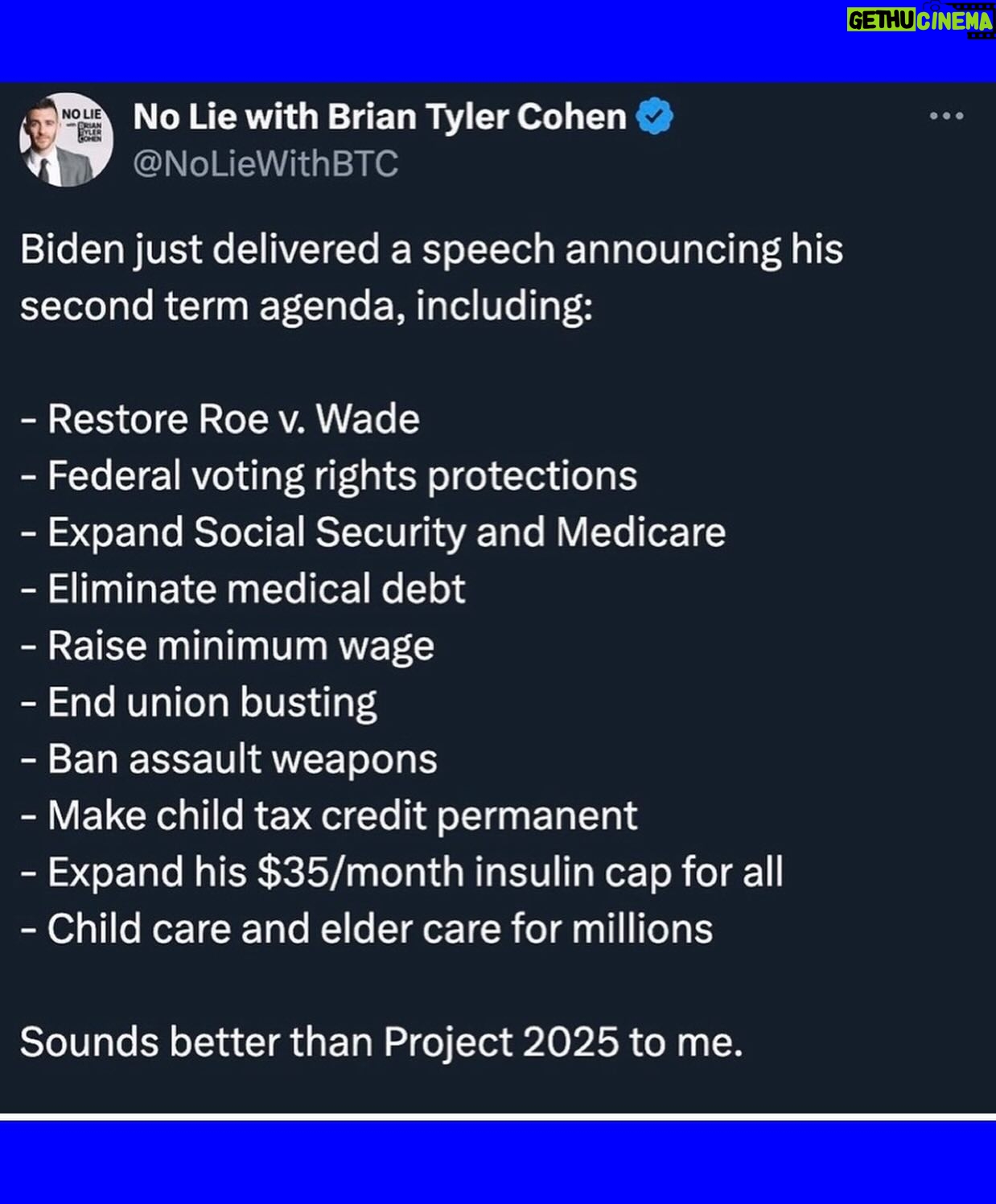Select the 'Sounds better than Project 2025' sentence
Image resolution: width=996 pixels, height=1204 pixels.
[x=381, y=1042]
